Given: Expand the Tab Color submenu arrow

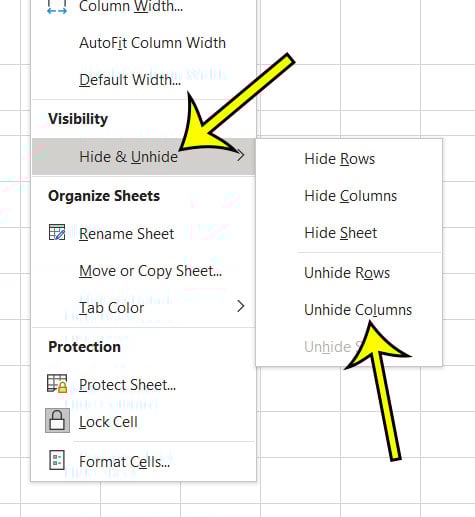Looking at the screenshot, I should (x=240, y=306).
